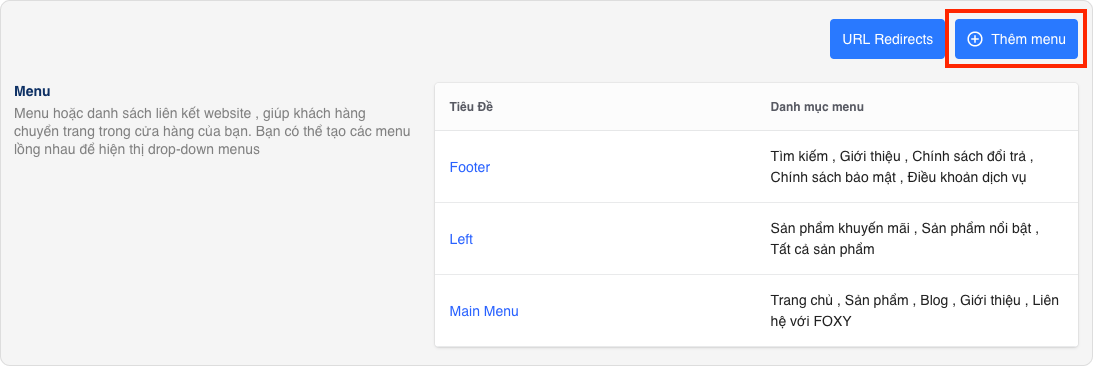The width and height of the screenshot is (1093, 366).
Task: Click Điều khoản dịch vụ text
Action: point(968,178)
